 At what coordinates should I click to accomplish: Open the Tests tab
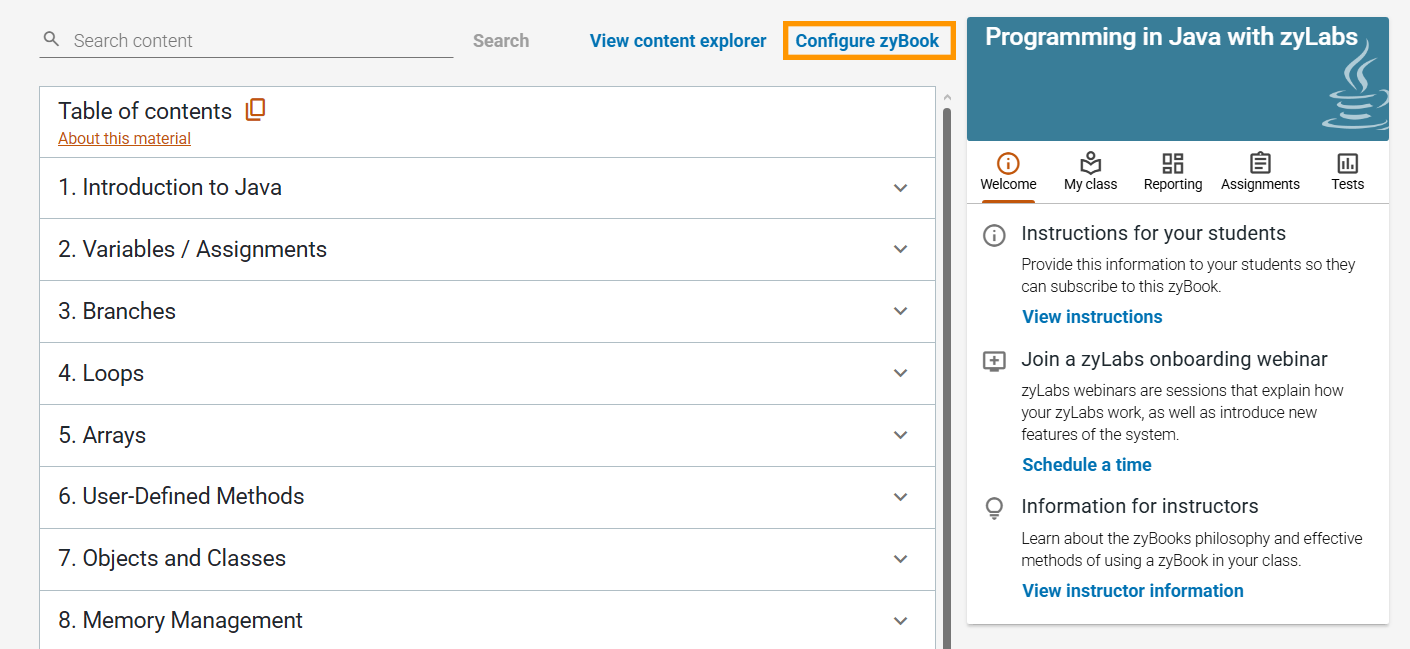click(1347, 172)
